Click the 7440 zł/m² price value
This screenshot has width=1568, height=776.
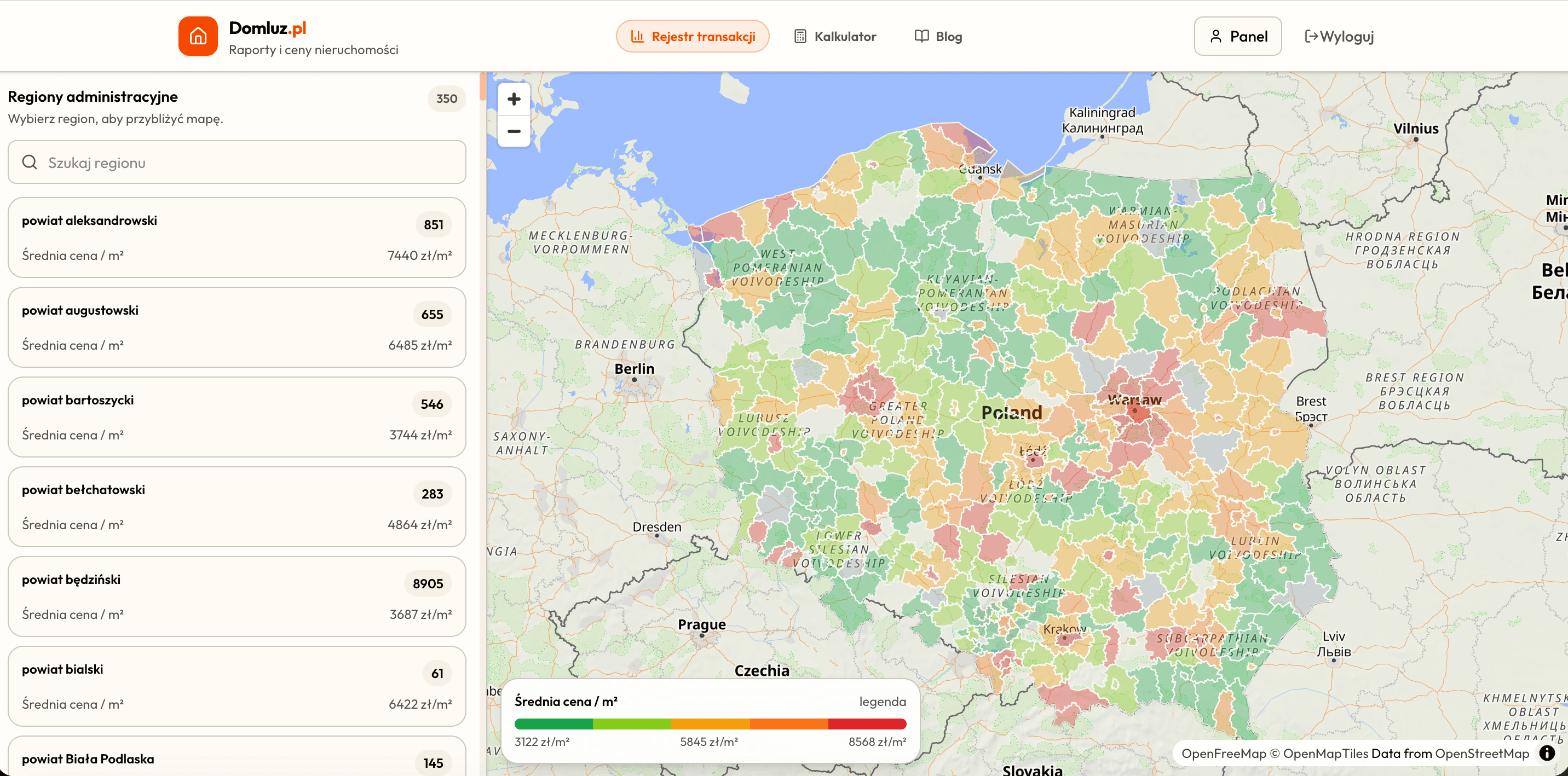[419, 256]
